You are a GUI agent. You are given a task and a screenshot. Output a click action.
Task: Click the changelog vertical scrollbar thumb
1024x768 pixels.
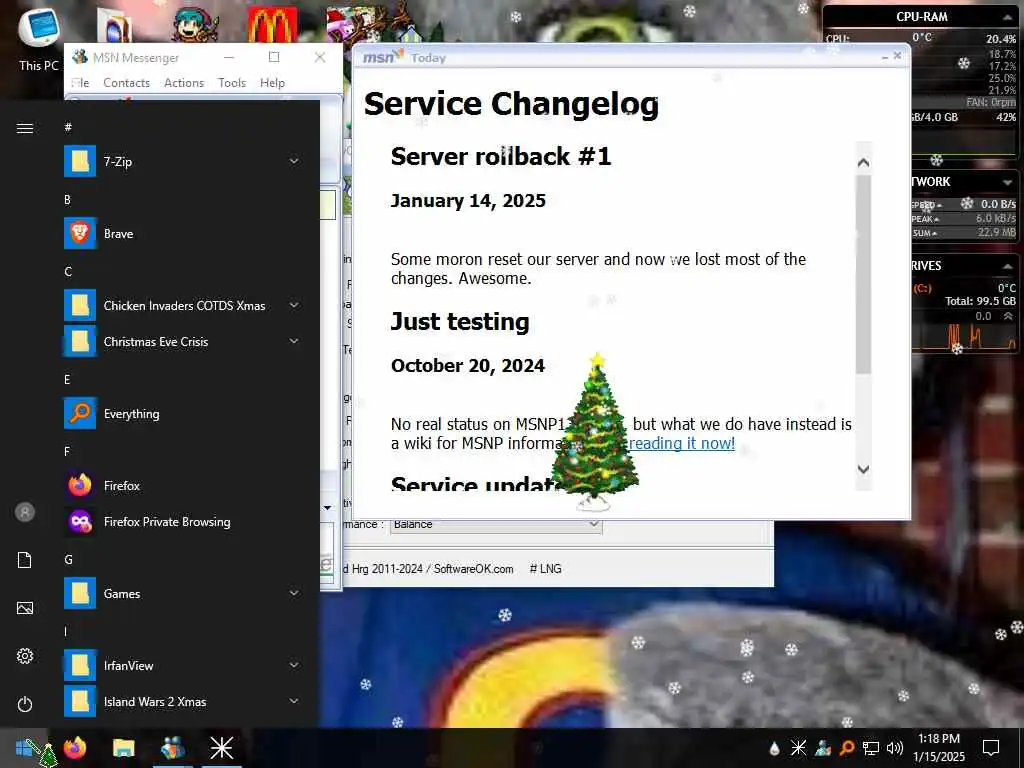863,274
